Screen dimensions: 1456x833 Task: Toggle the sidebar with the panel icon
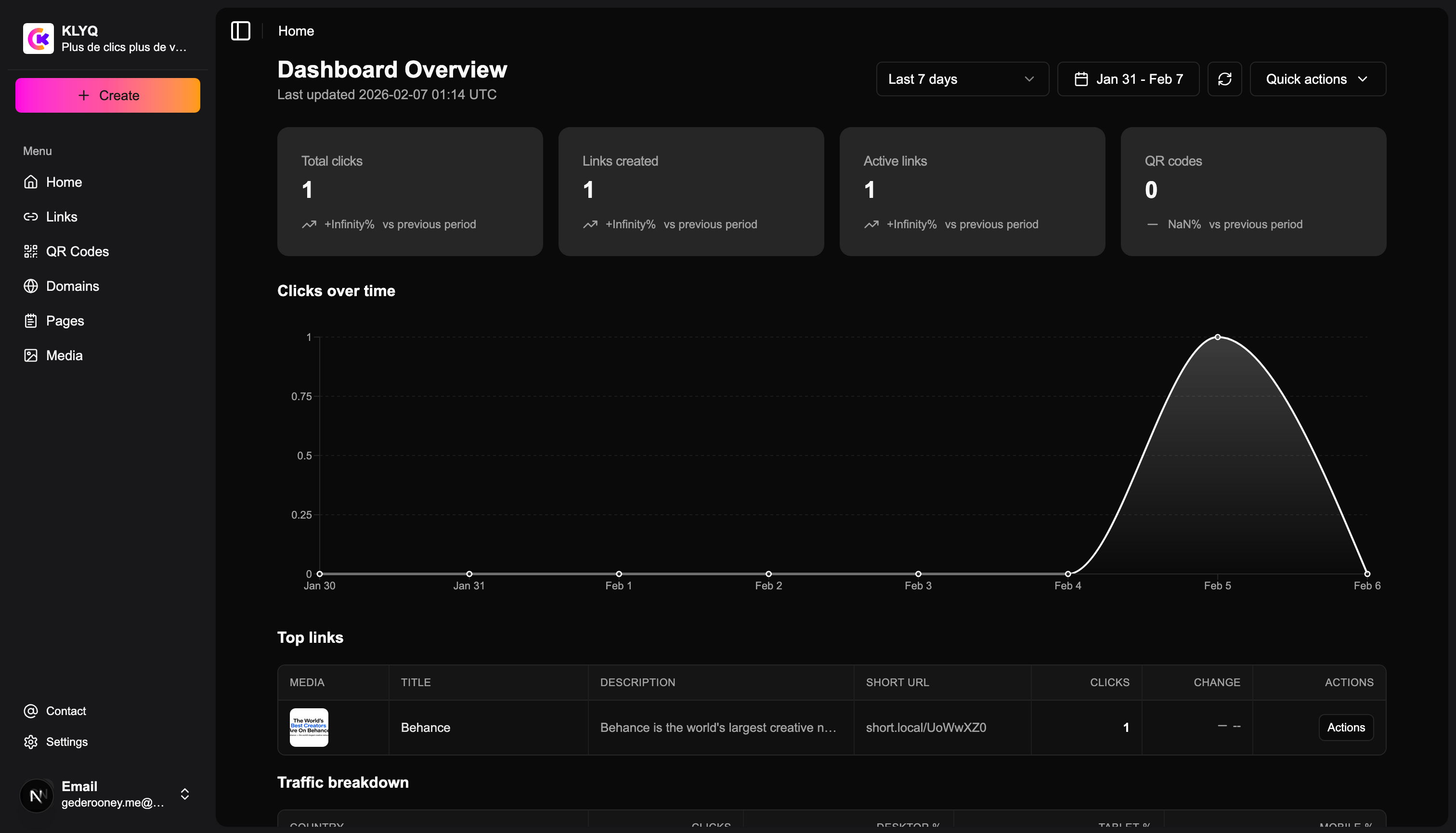(240, 31)
